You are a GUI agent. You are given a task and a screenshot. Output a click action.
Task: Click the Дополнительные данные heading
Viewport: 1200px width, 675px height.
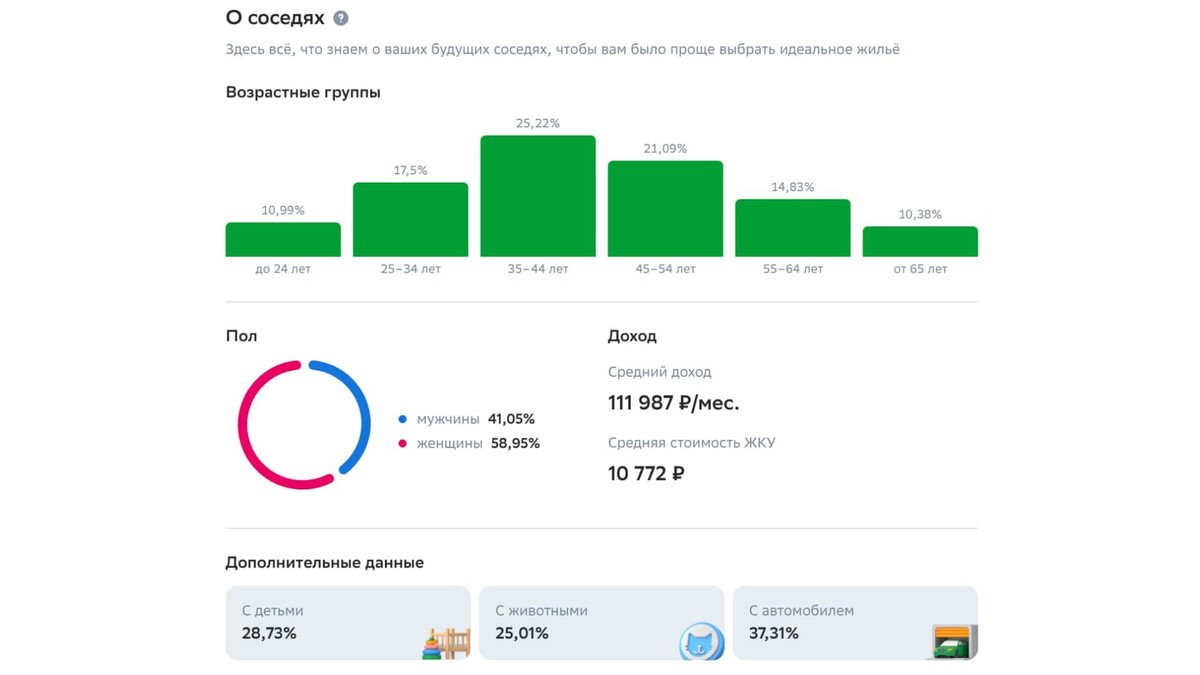pyautogui.click(x=325, y=563)
